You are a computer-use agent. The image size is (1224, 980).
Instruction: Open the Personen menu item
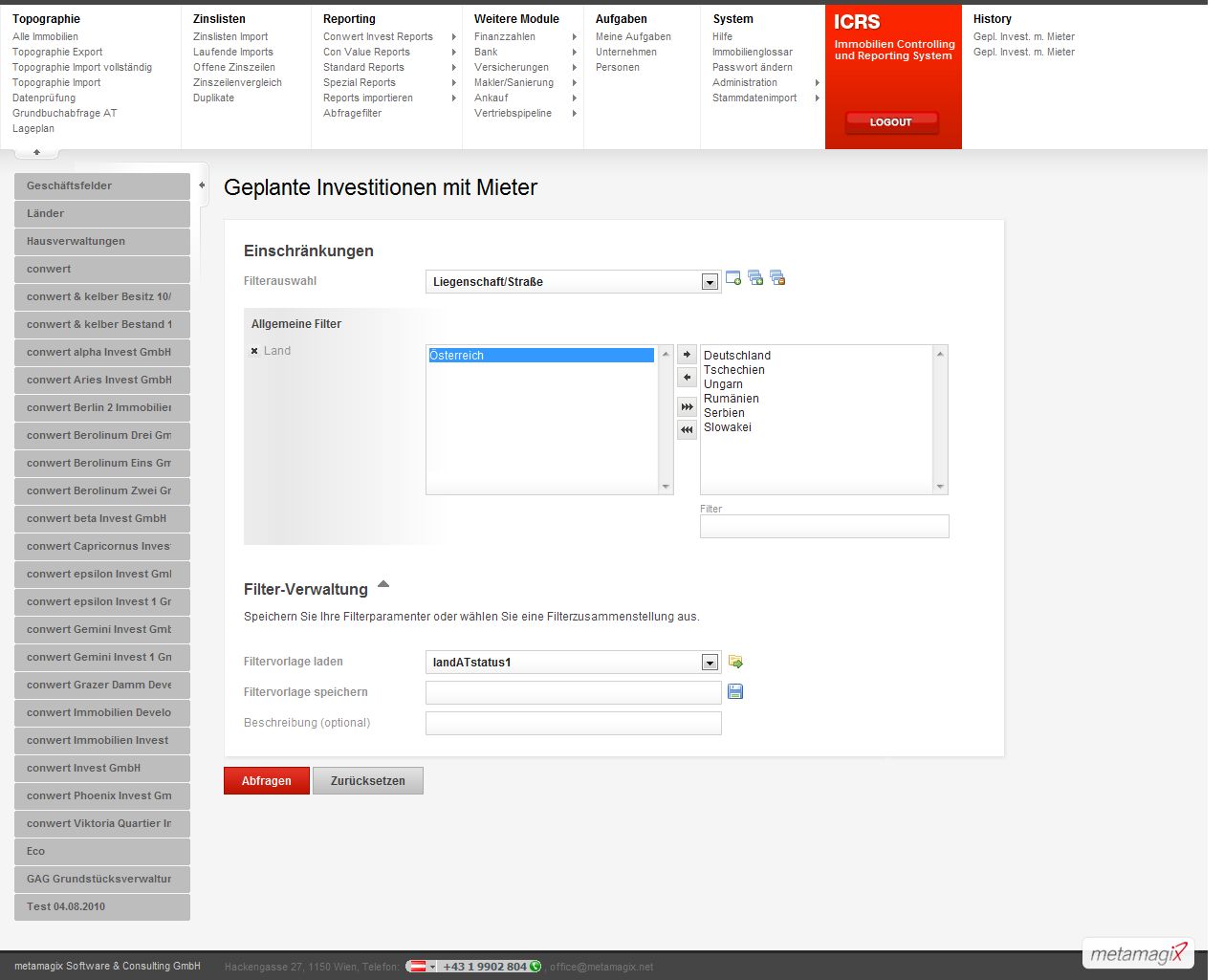click(618, 67)
